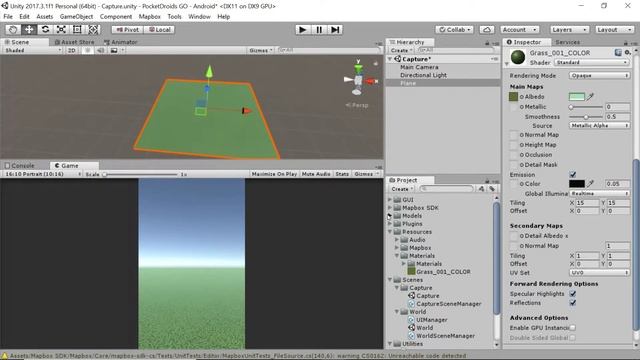This screenshot has height=360, width=640.
Task: Switch to the Console tab
Action: tap(20, 166)
